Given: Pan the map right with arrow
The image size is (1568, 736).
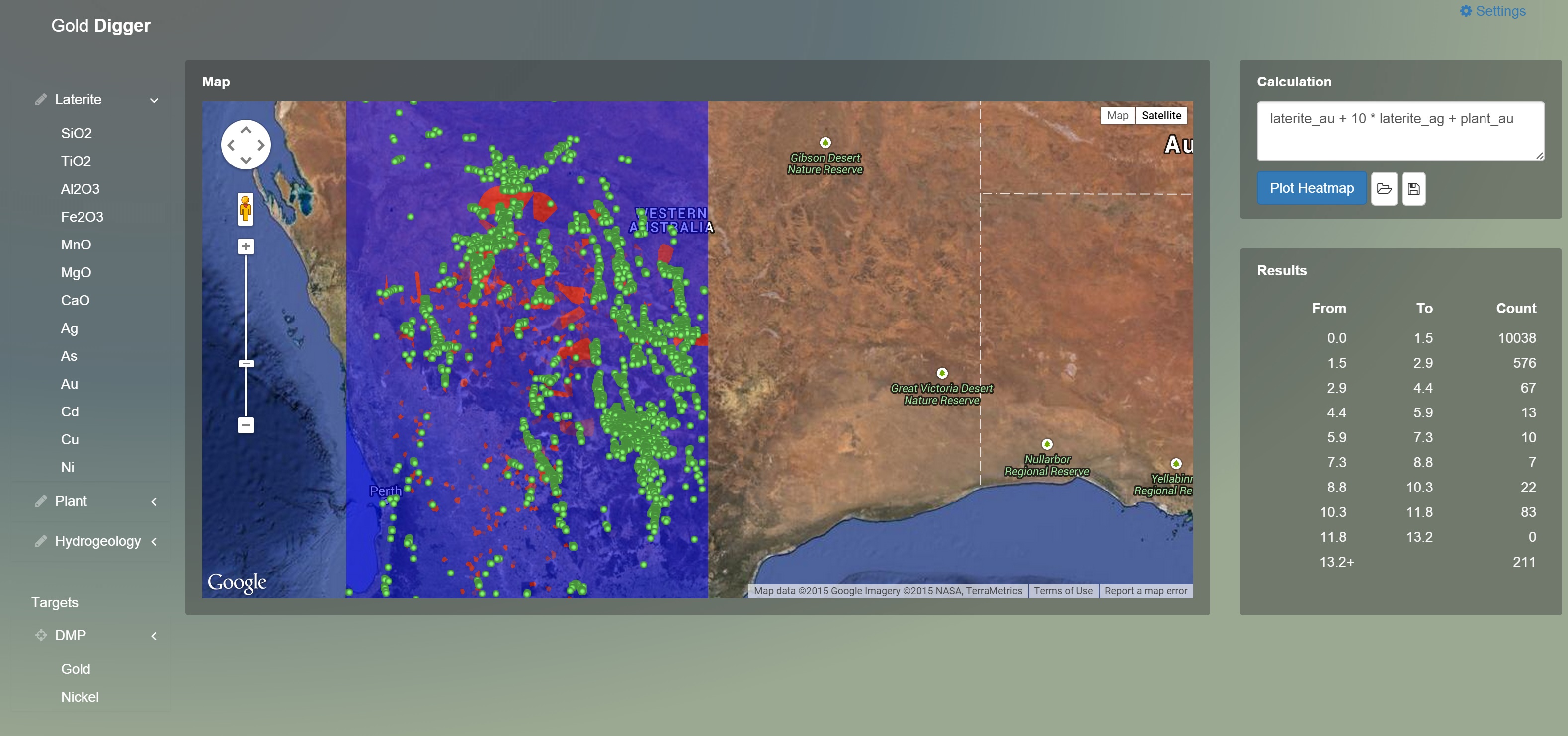Looking at the screenshot, I should click(261, 145).
